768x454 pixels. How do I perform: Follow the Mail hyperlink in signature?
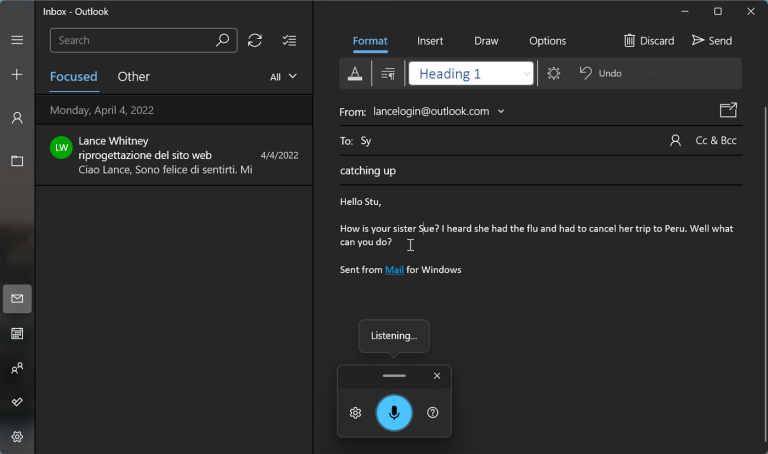pyautogui.click(x=394, y=270)
